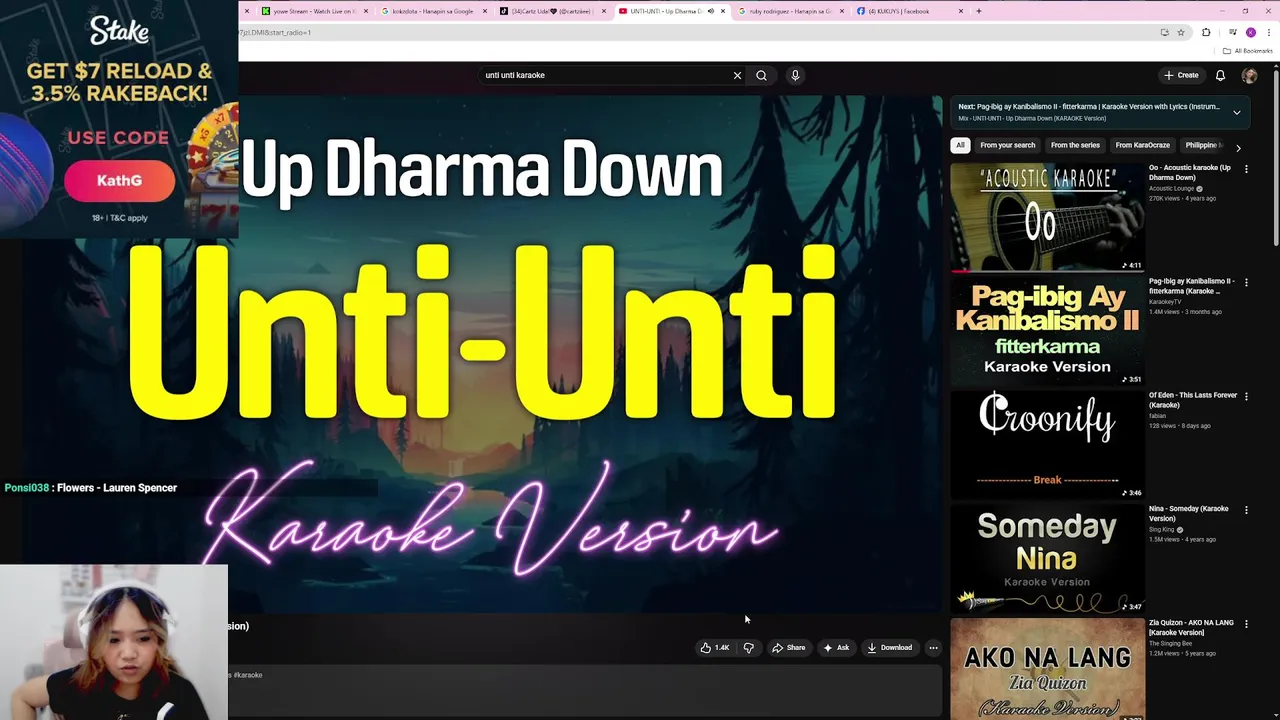Viewport: 1280px width, 720px height.
Task: Show more filter chips with the right arrow
Action: (1238, 147)
